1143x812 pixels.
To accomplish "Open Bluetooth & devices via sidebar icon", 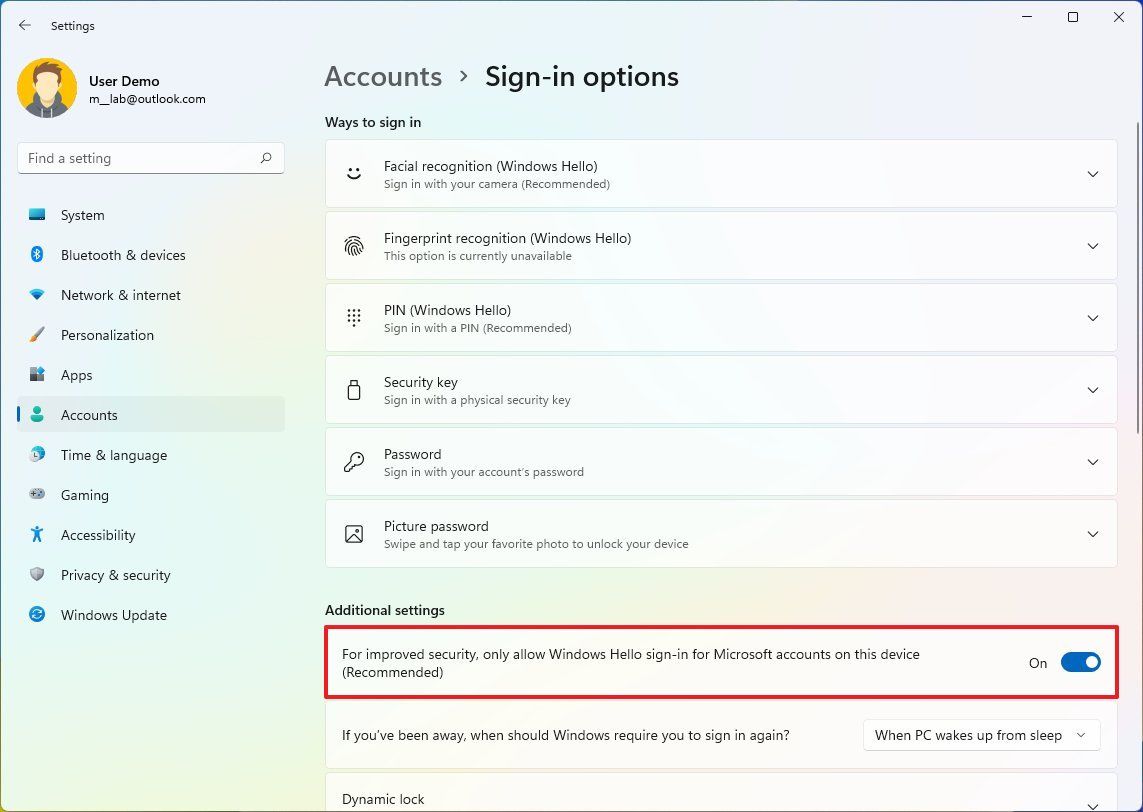I will (x=37, y=255).
